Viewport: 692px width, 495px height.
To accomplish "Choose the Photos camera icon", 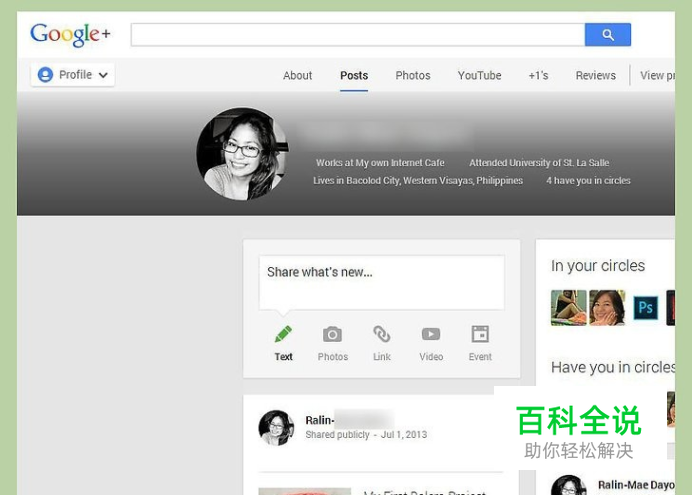I will tap(332, 334).
